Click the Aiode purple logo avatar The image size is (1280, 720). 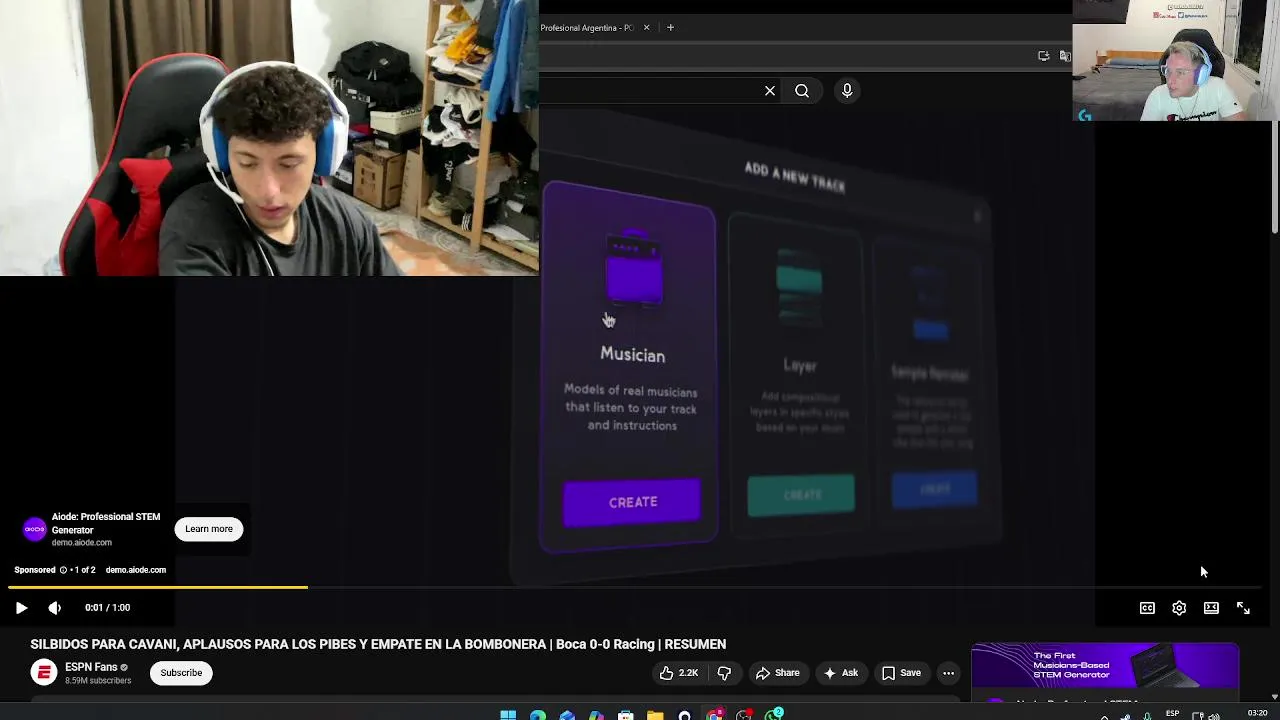coord(35,529)
